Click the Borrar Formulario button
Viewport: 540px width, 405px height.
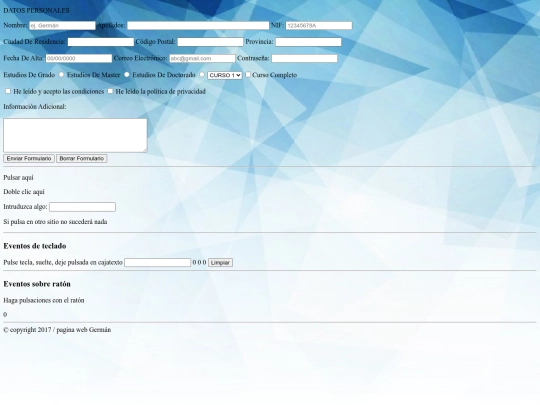82,158
